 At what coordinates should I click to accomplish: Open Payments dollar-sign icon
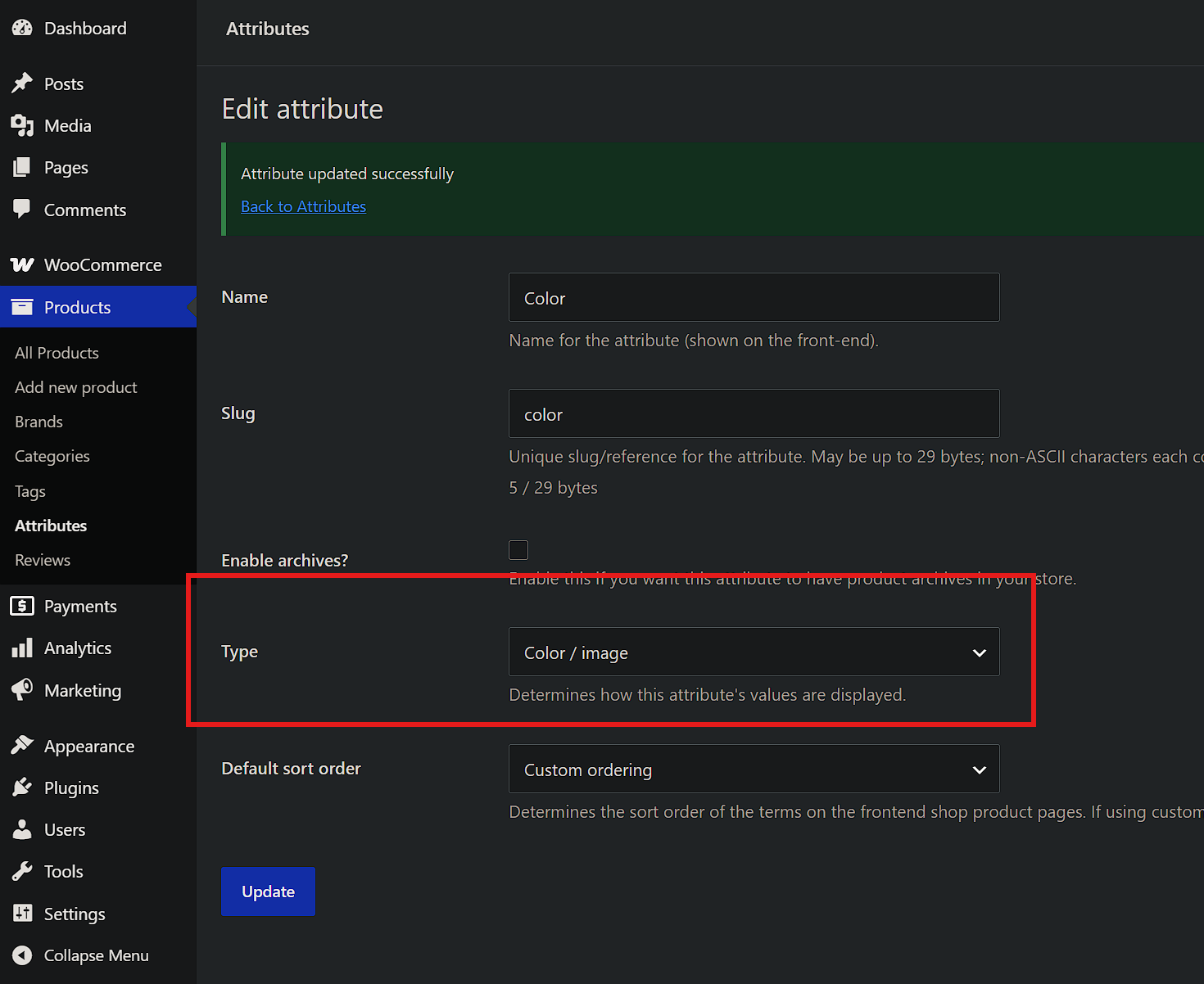[22, 606]
